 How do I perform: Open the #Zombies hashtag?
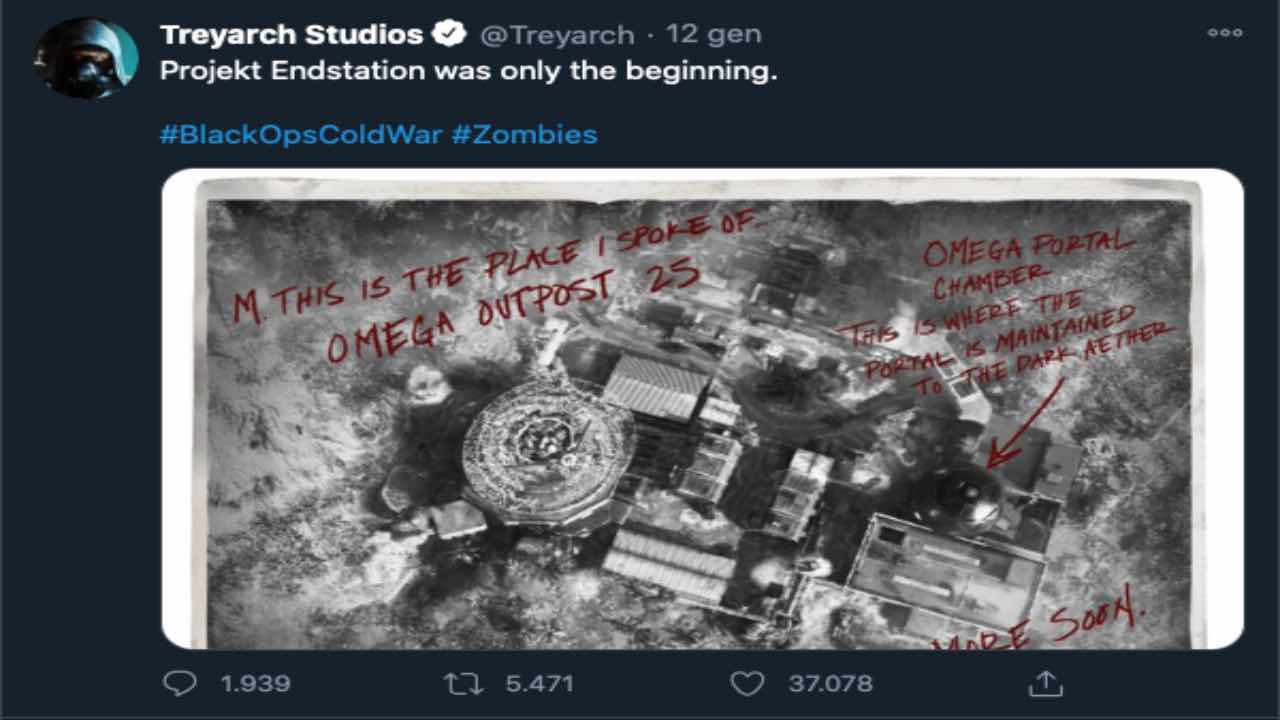pos(524,134)
